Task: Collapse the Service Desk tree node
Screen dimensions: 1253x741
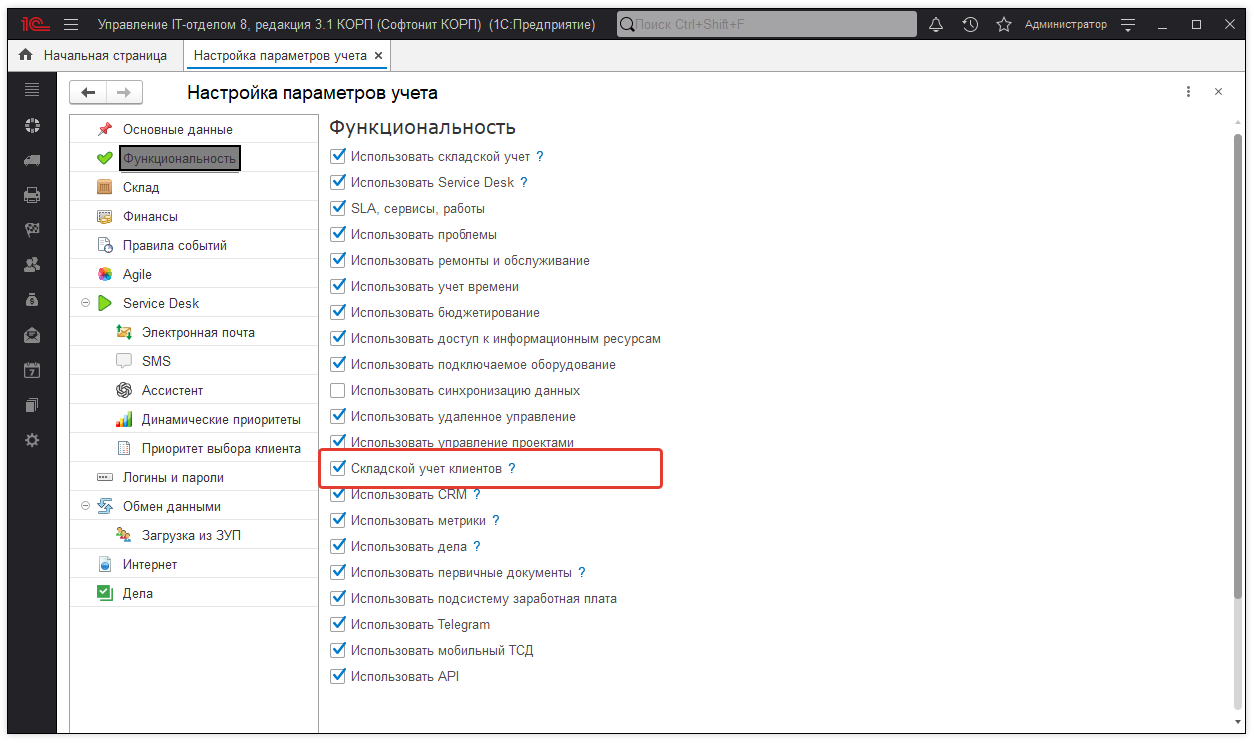Action: (x=86, y=303)
